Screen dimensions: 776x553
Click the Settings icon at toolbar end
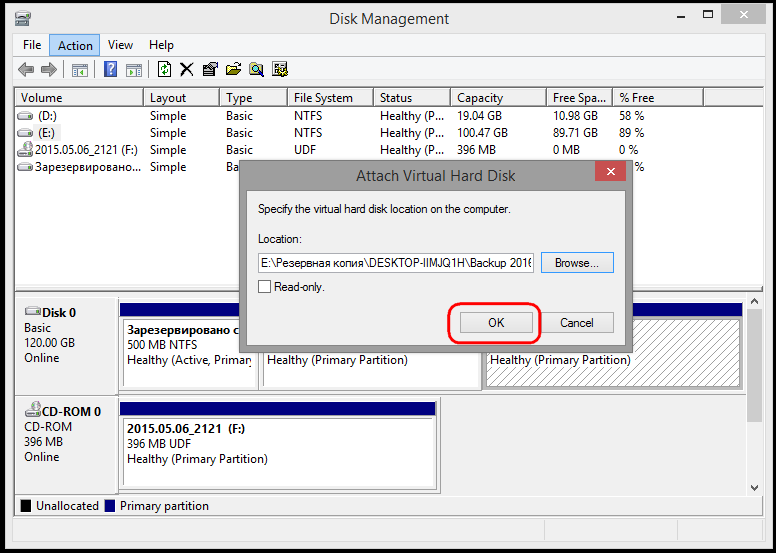pyautogui.click(x=280, y=69)
